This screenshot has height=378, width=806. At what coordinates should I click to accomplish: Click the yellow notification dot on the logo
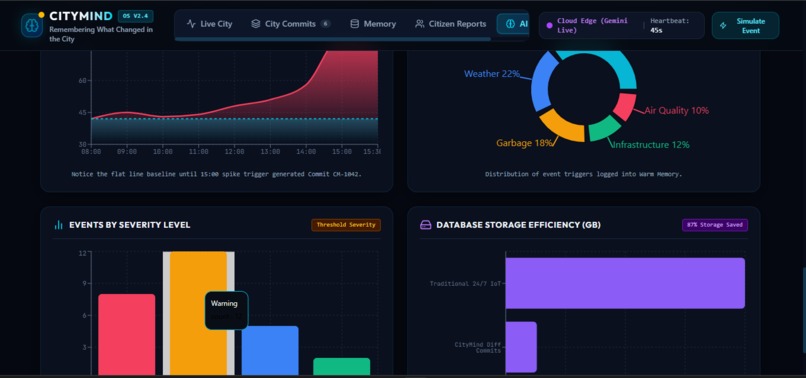tap(41, 15)
